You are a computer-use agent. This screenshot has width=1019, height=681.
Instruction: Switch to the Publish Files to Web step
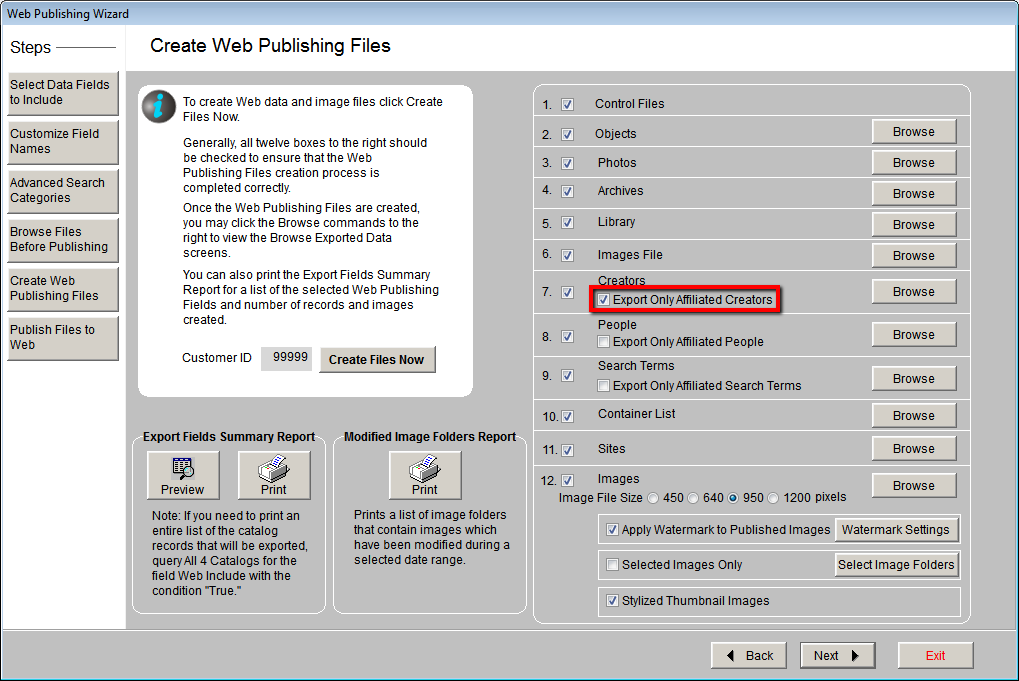pos(62,339)
